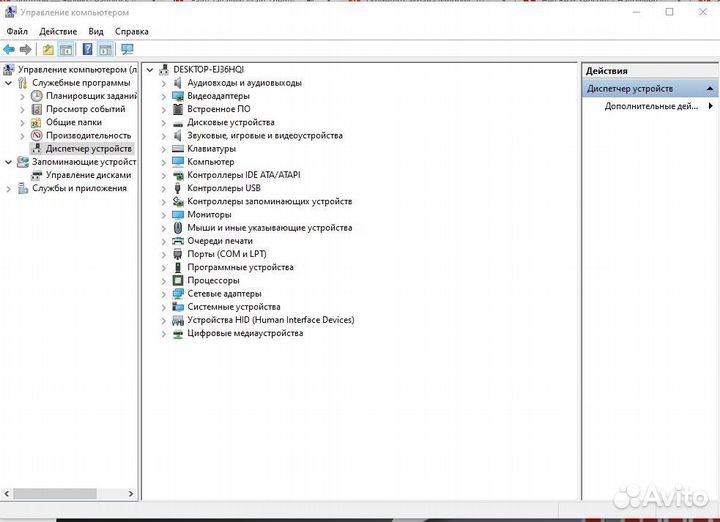
Task: Click the Цифровые медиаустройства icon
Action: 178,334
